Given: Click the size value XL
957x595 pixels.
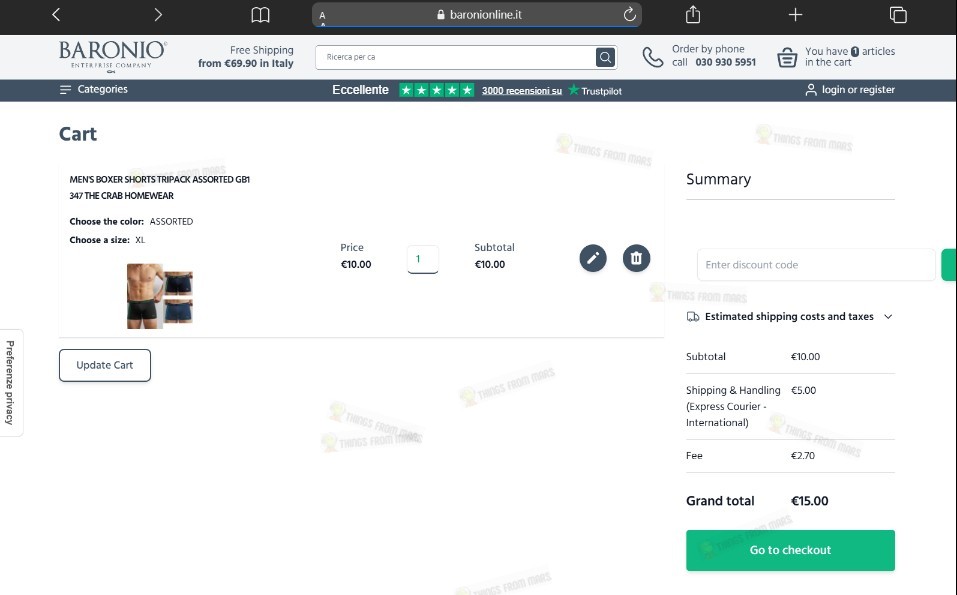Looking at the screenshot, I should [140, 240].
